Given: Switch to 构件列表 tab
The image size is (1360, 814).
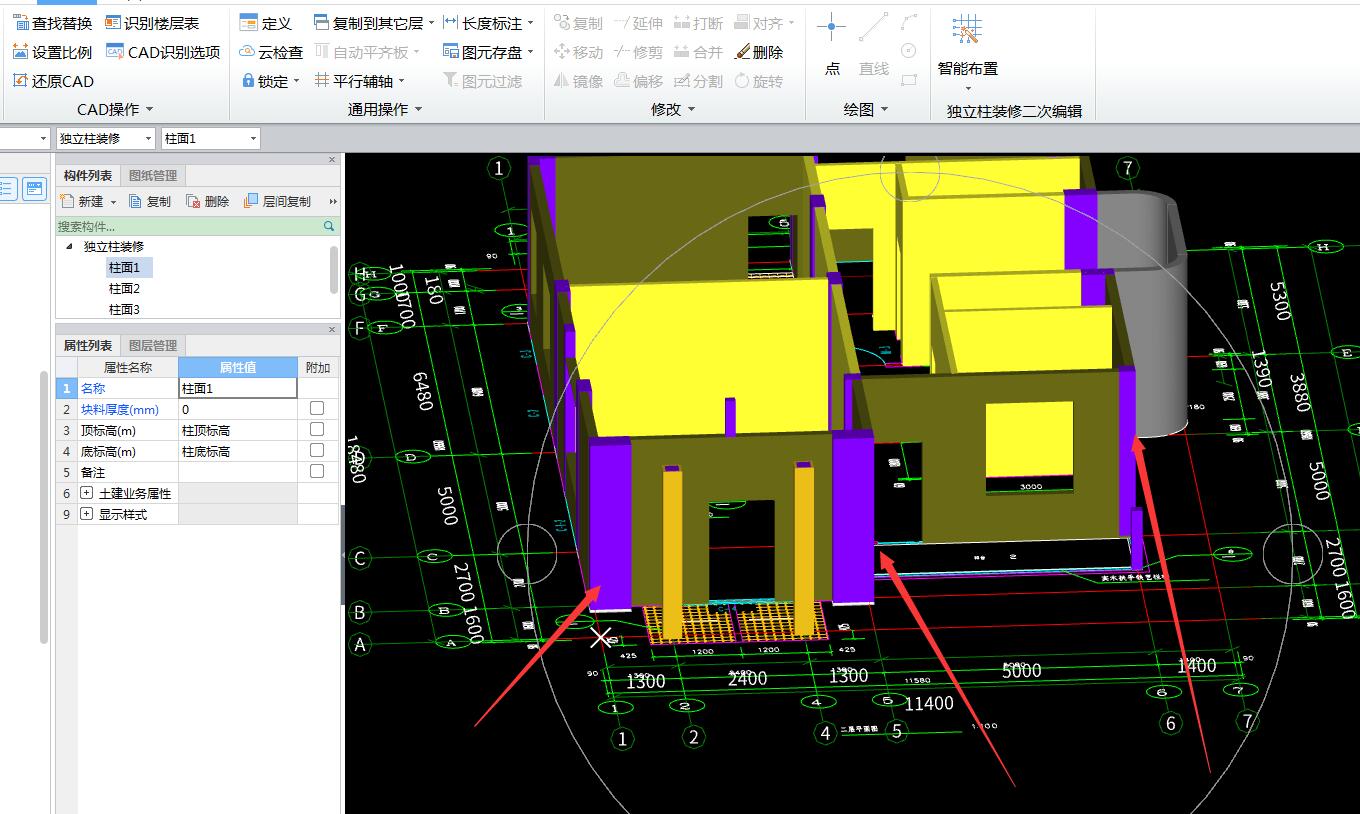Looking at the screenshot, I should [x=88, y=176].
